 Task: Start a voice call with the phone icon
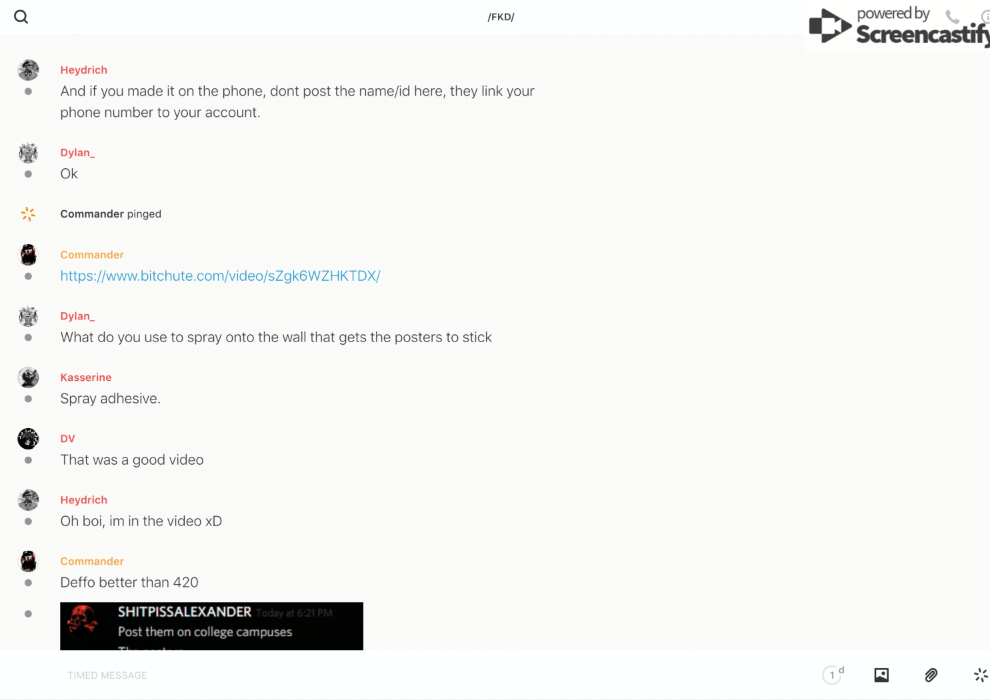point(952,17)
